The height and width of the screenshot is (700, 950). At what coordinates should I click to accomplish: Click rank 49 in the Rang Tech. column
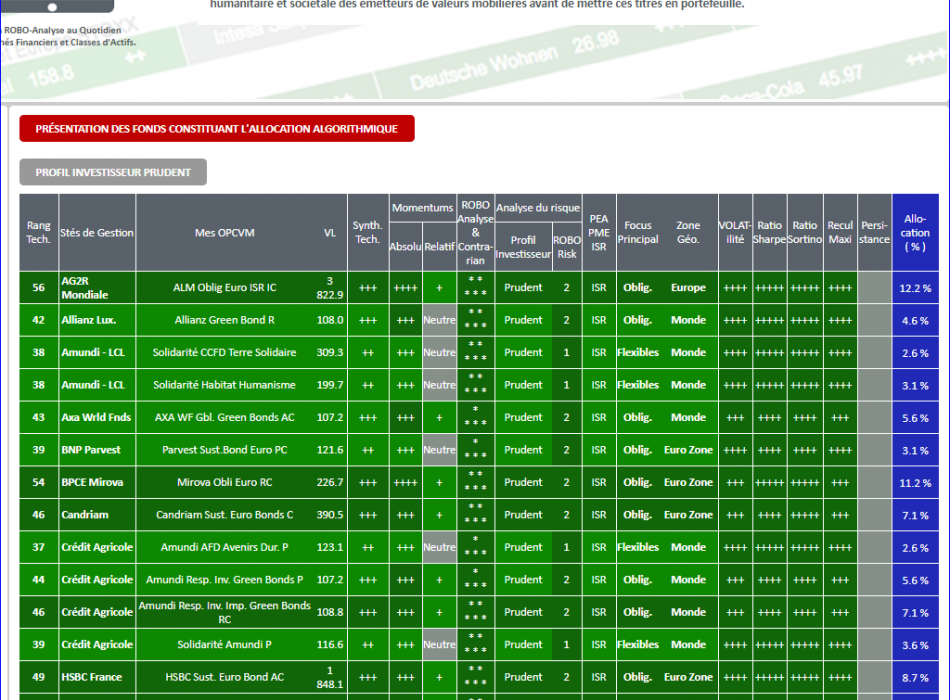[x=38, y=677]
